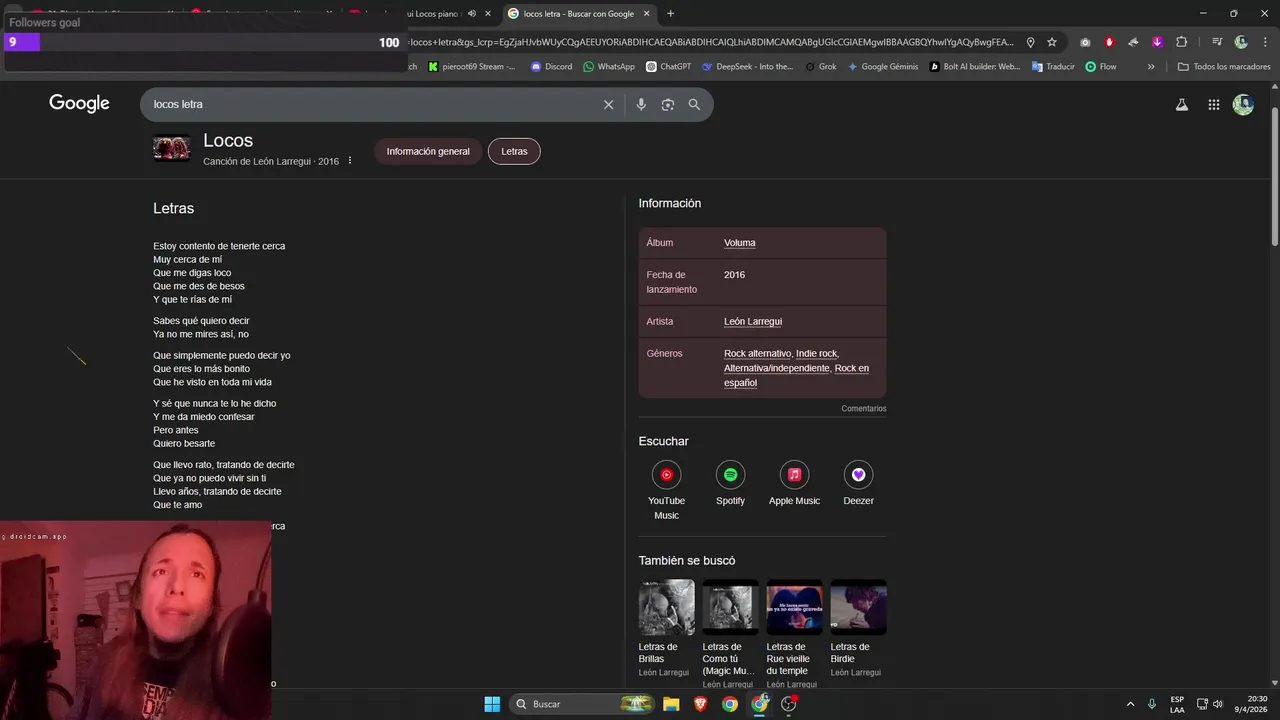The image size is (1280, 720).
Task: Open the pink download extension icon
Action: [1157, 42]
